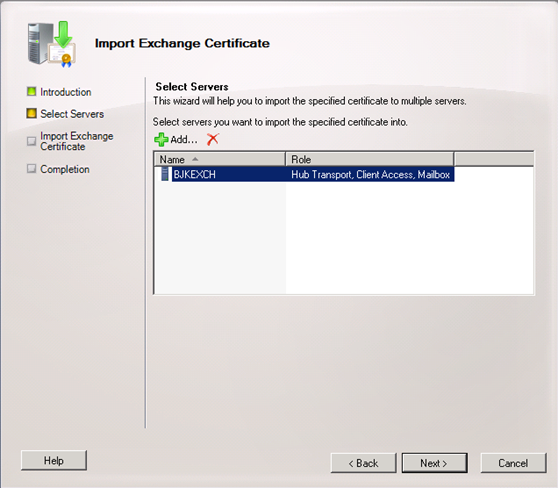Sort by the Name column header
Viewport: 558px width, 488px height.
pos(220,159)
